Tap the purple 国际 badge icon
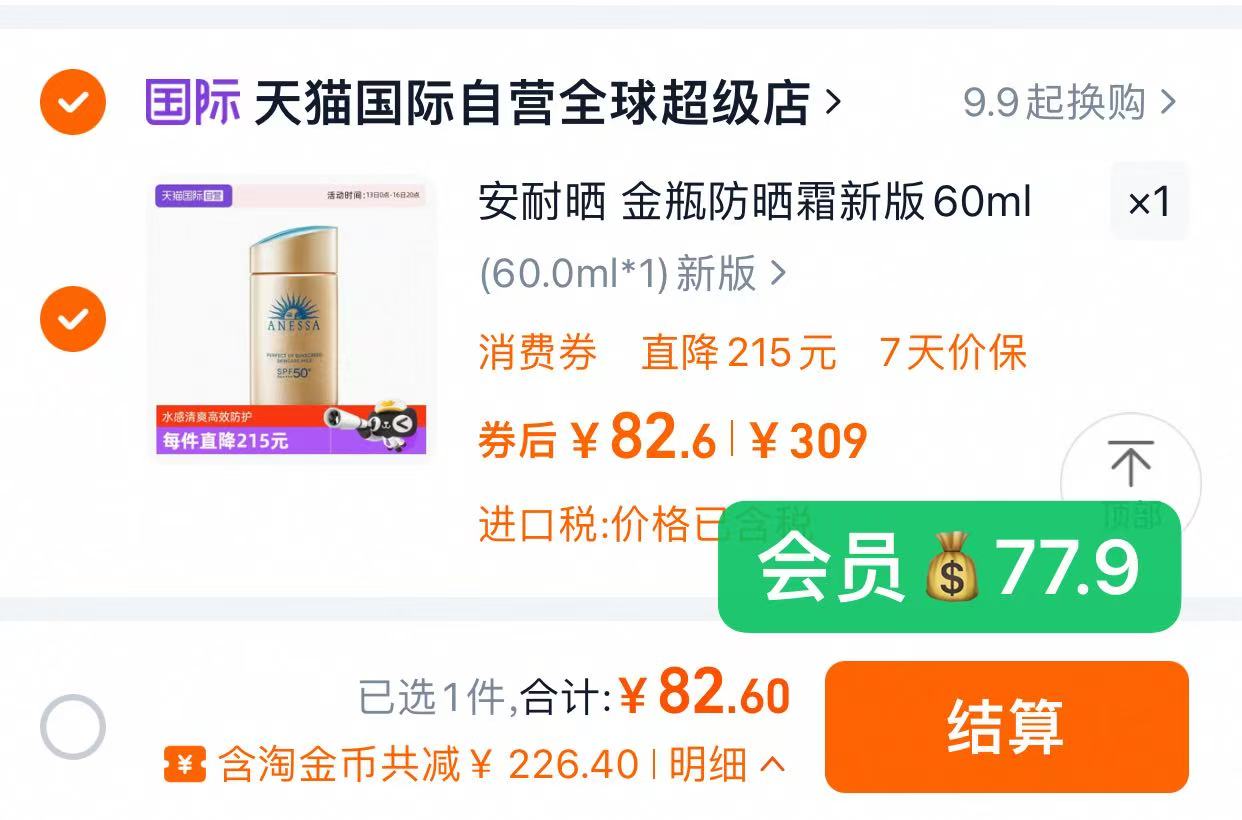The width and height of the screenshot is (1242, 820). (193, 102)
